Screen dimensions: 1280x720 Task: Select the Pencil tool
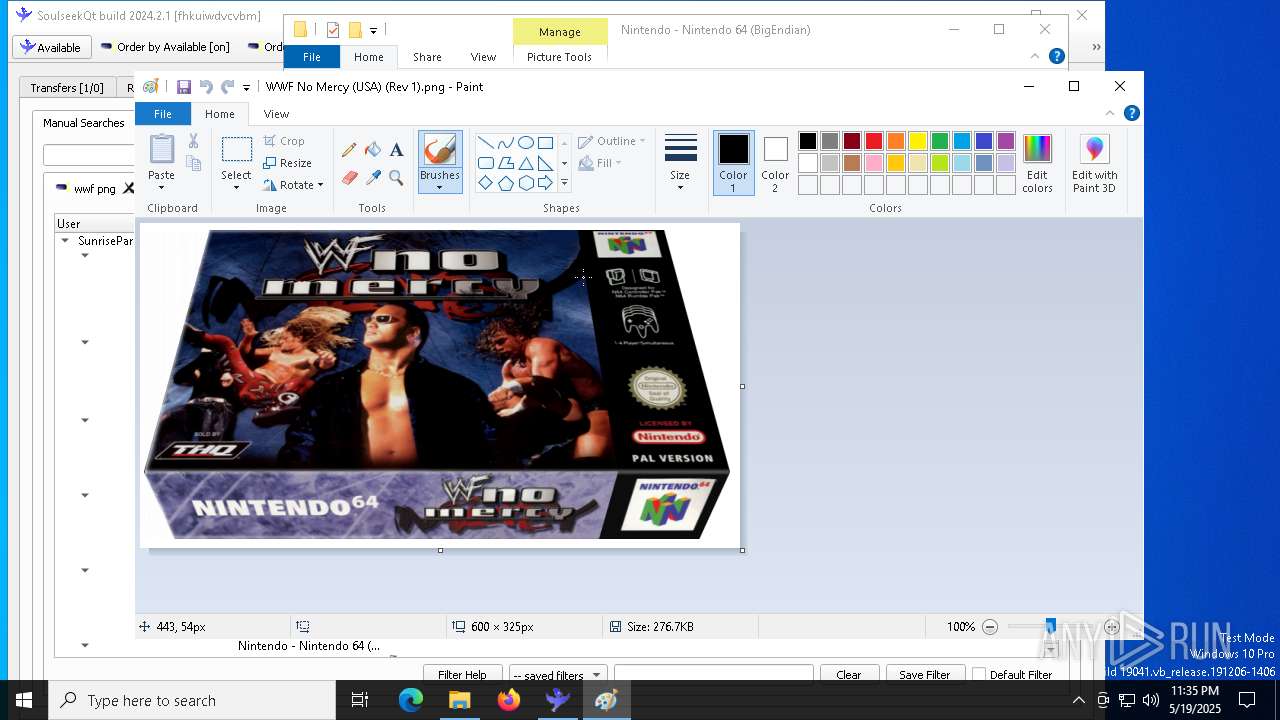coord(349,150)
